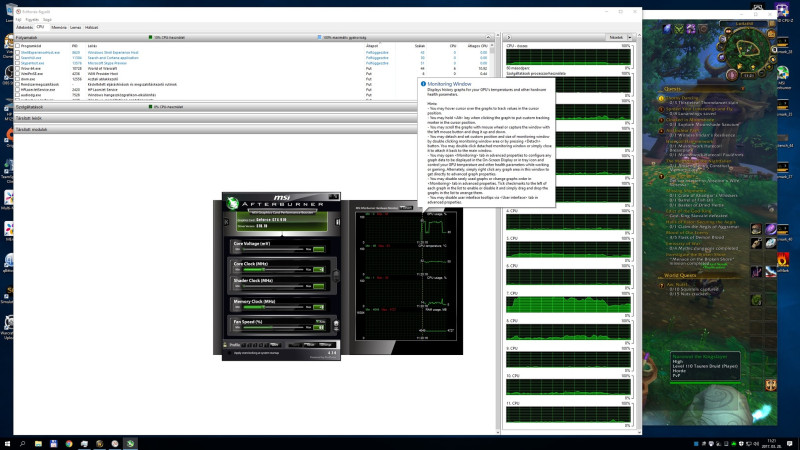Open the notification center icon
This screenshot has height=450, width=800.
(789, 444)
